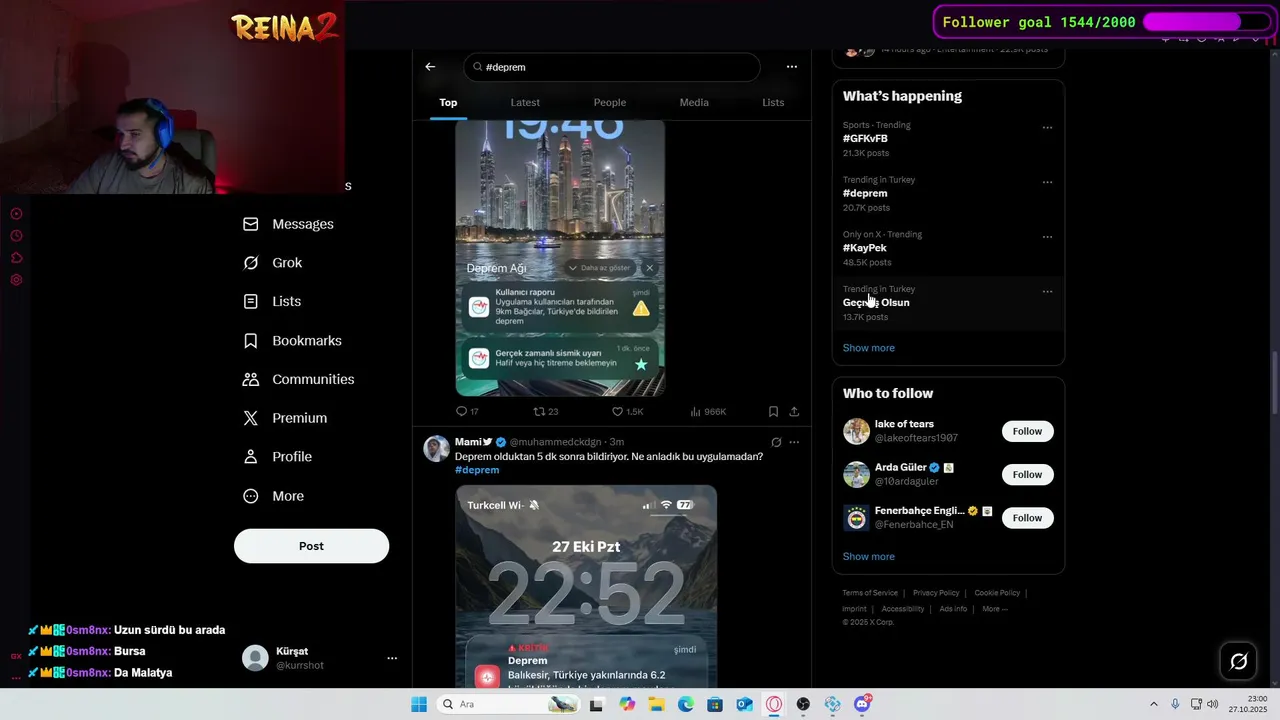The height and width of the screenshot is (720, 1280).
Task: Open the volume control in system tray
Action: point(1211,704)
